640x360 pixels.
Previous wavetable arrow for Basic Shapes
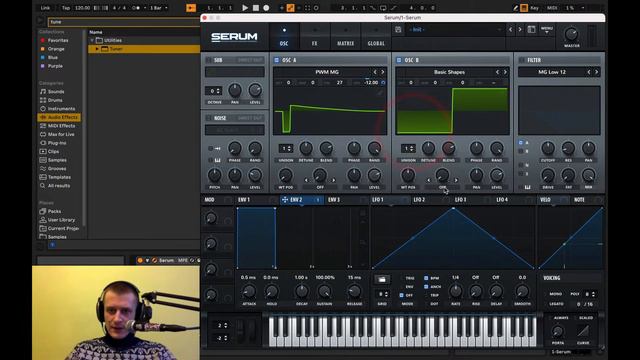click(497, 72)
